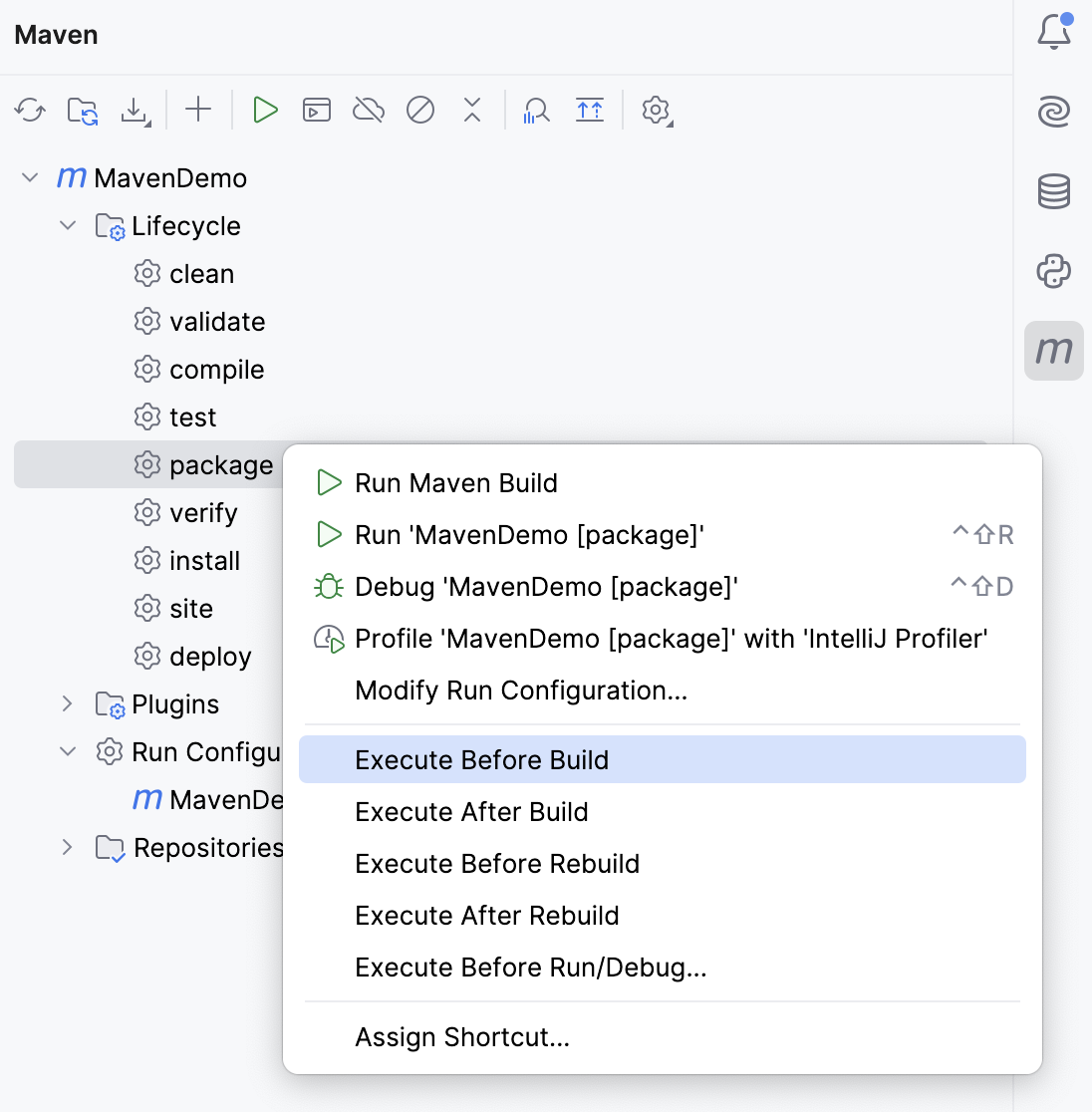Open the Maven dependency analyzer
Image resolution: width=1092 pixels, height=1112 pixels.
(x=535, y=110)
